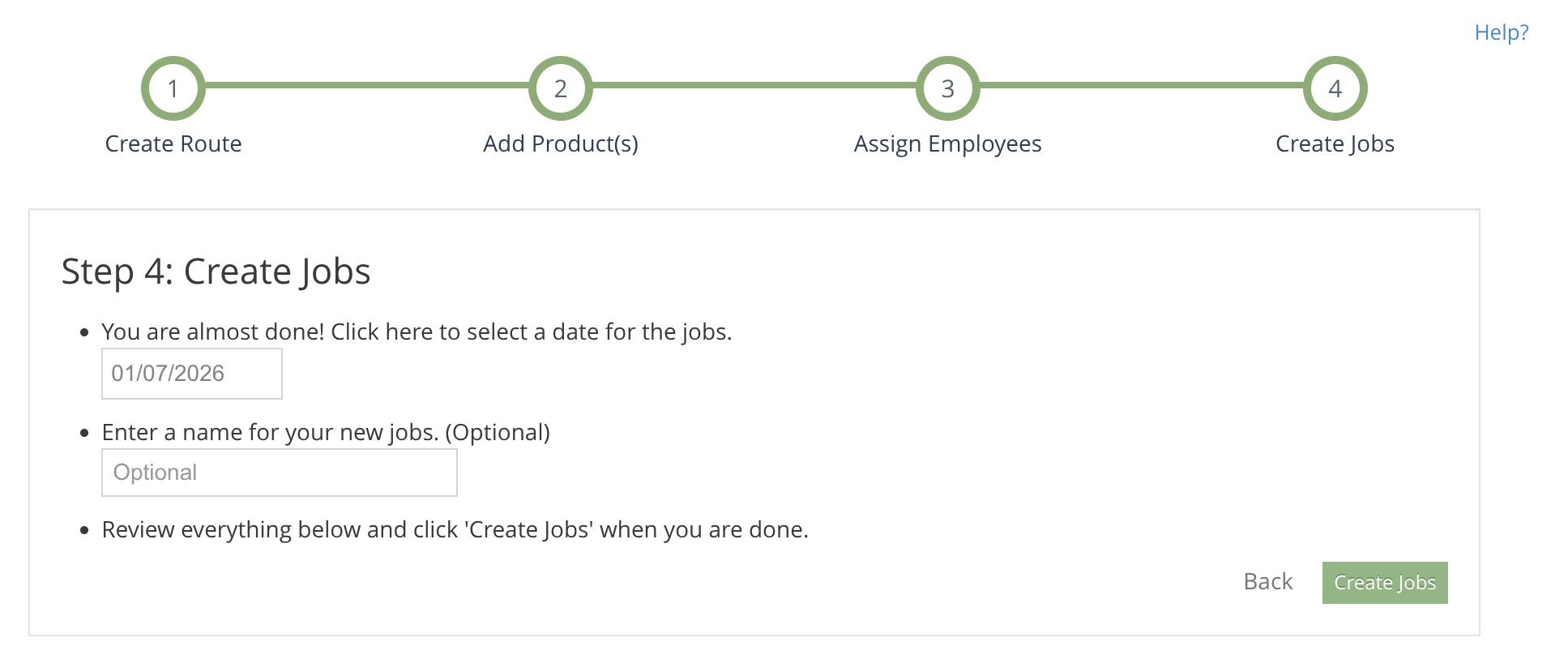This screenshot has height=659, width=1568.
Task: Focus the Optional job name field
Action: pyautogui.click(x=279, y=473)
